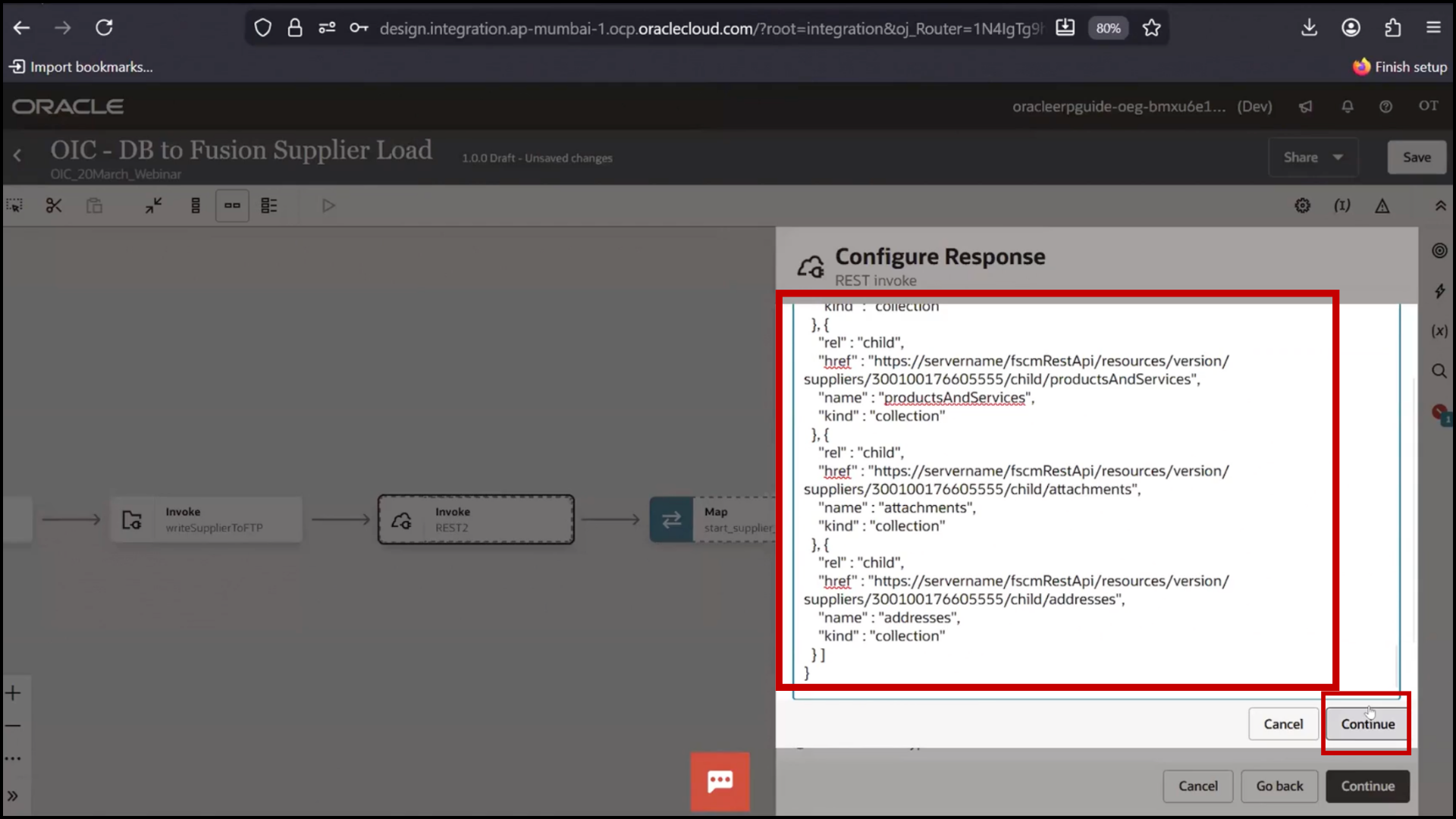Viewport: 1456px width, 819px height.
Task: Save the integration
Action: click(1416, 157)
